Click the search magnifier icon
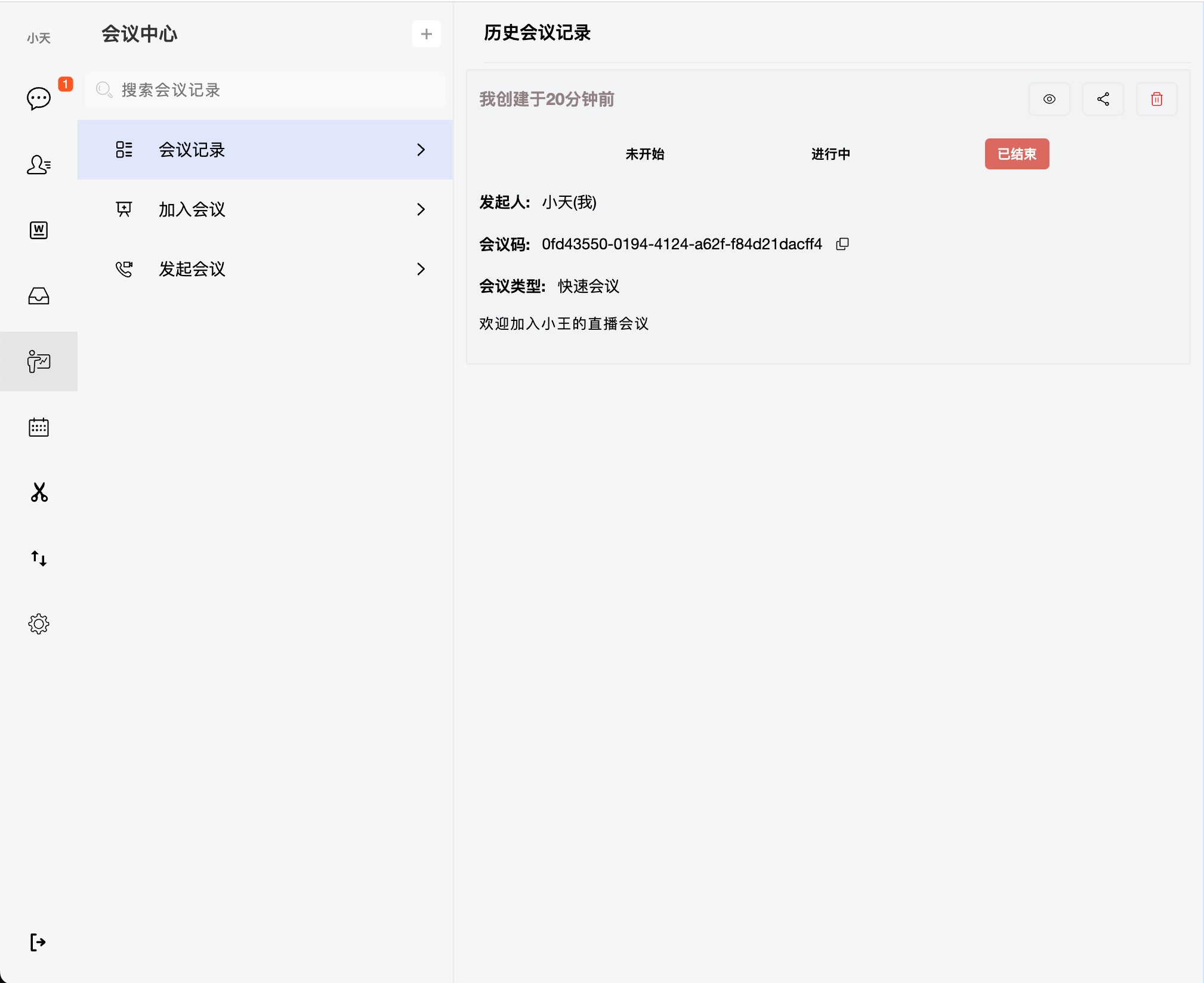 coord(104,90)
